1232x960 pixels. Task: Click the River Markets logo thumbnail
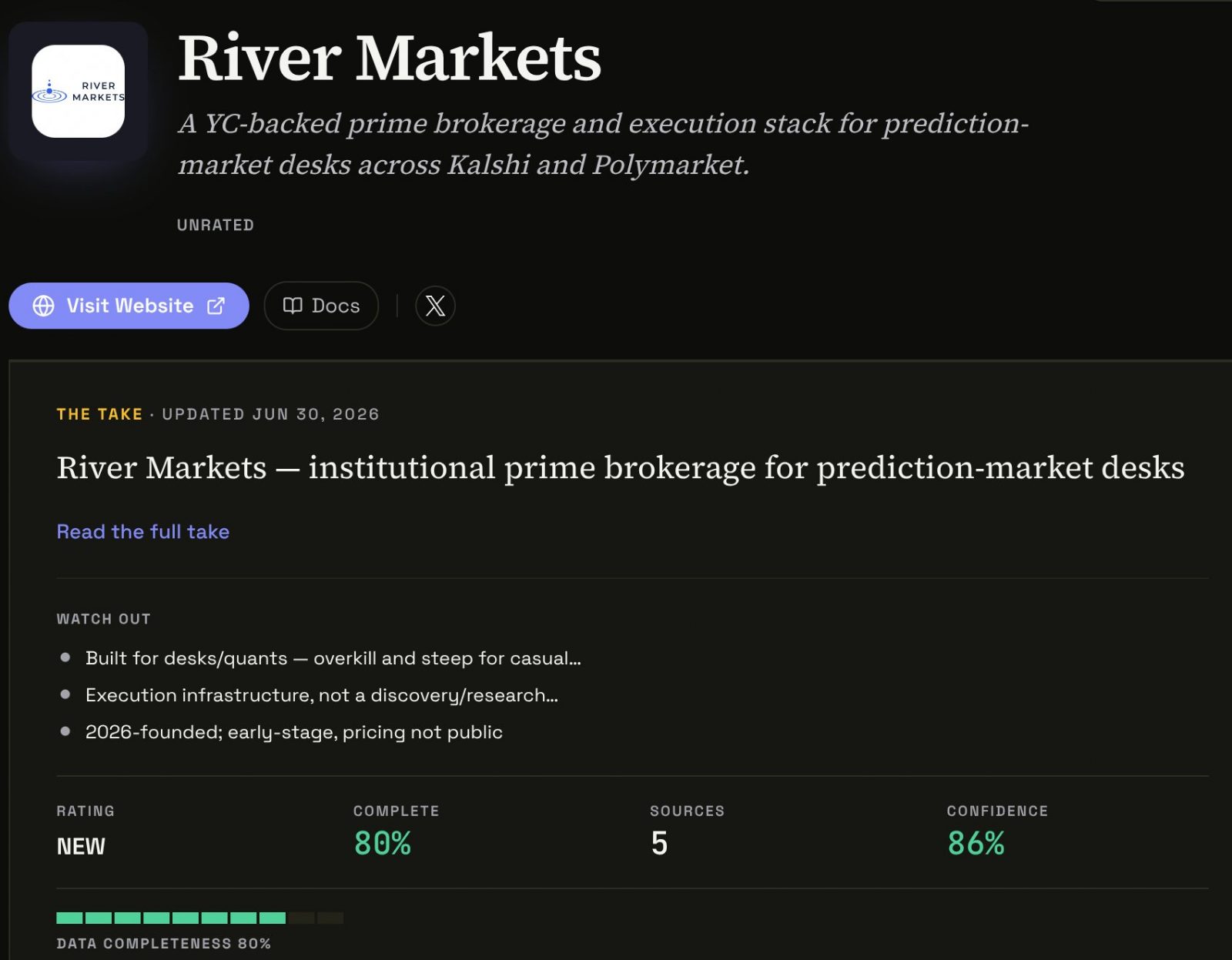tap(78, 92)
